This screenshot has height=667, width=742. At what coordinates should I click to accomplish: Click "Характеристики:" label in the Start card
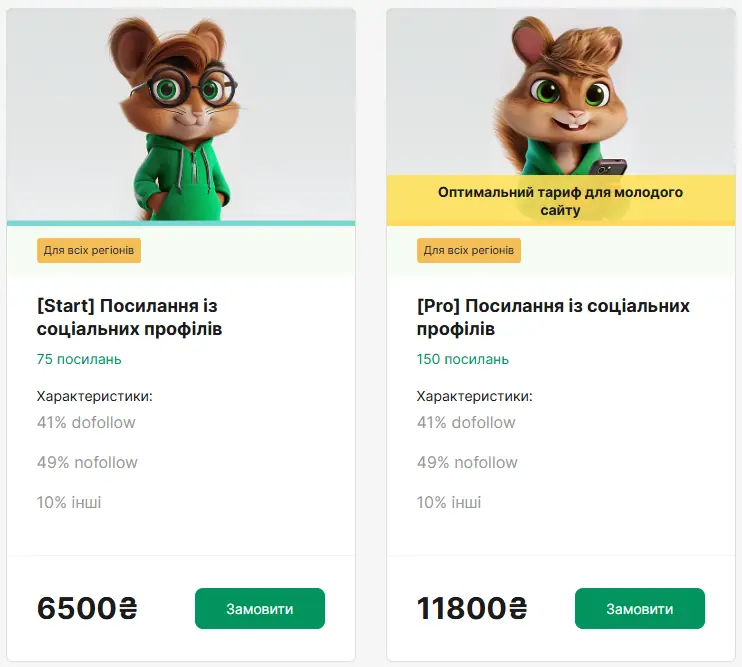click(94, 396)
